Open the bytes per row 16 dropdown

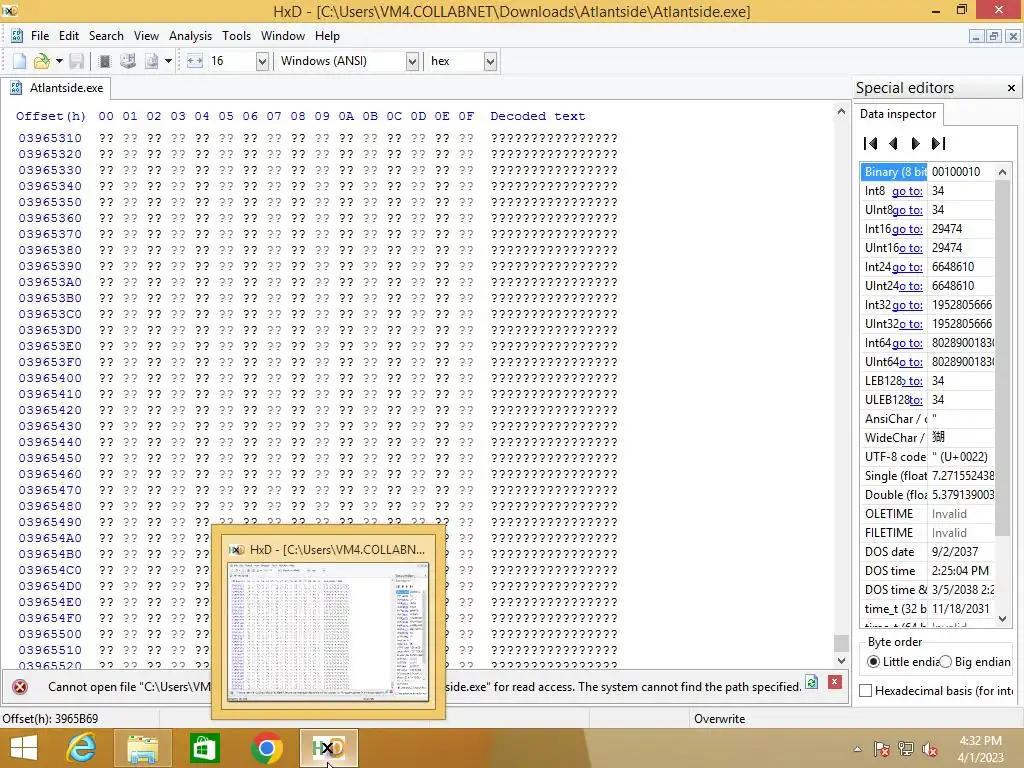pyautogui.click(x=262, y=61)
